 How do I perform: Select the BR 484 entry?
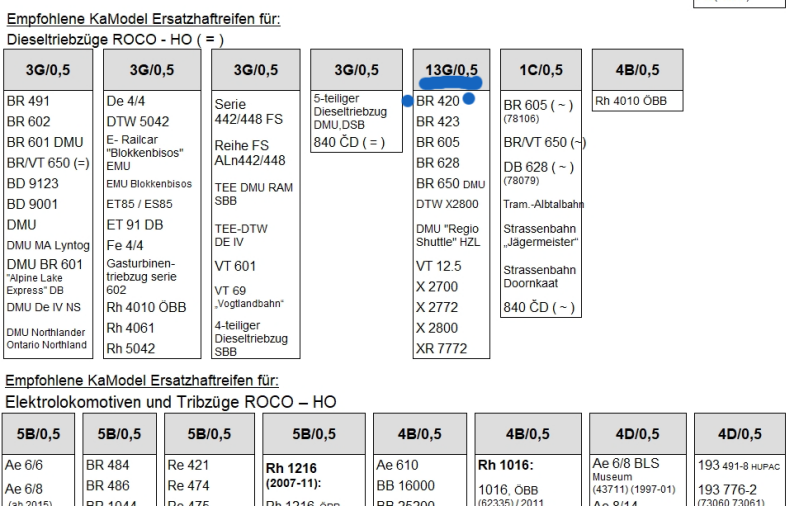tap(108, 465)
